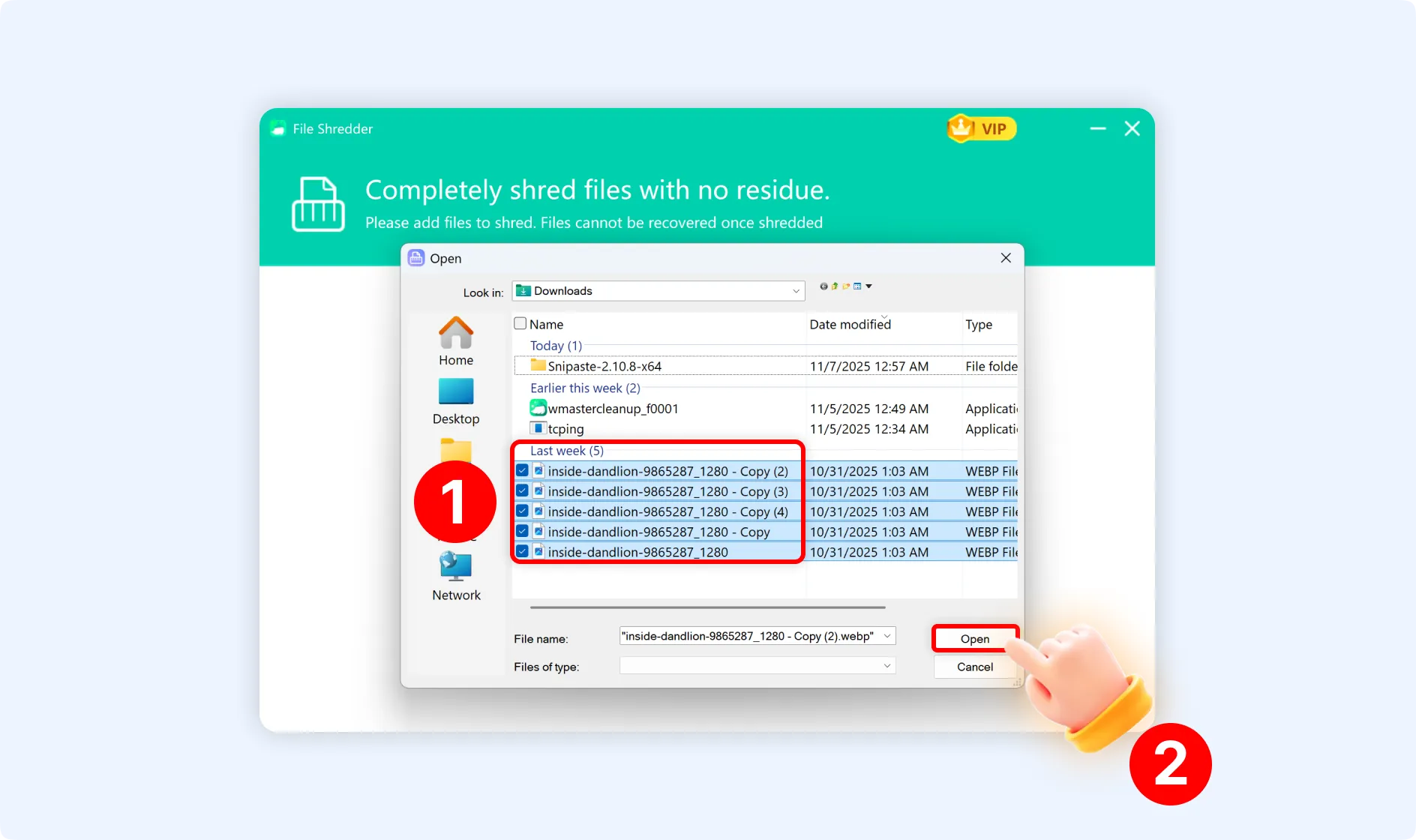Uncheck the inside-dandlion-9865287_1280 file checkbox
Image resolution: width=1416 pixels, height=840 pixels.
click(x=520, y=552)
